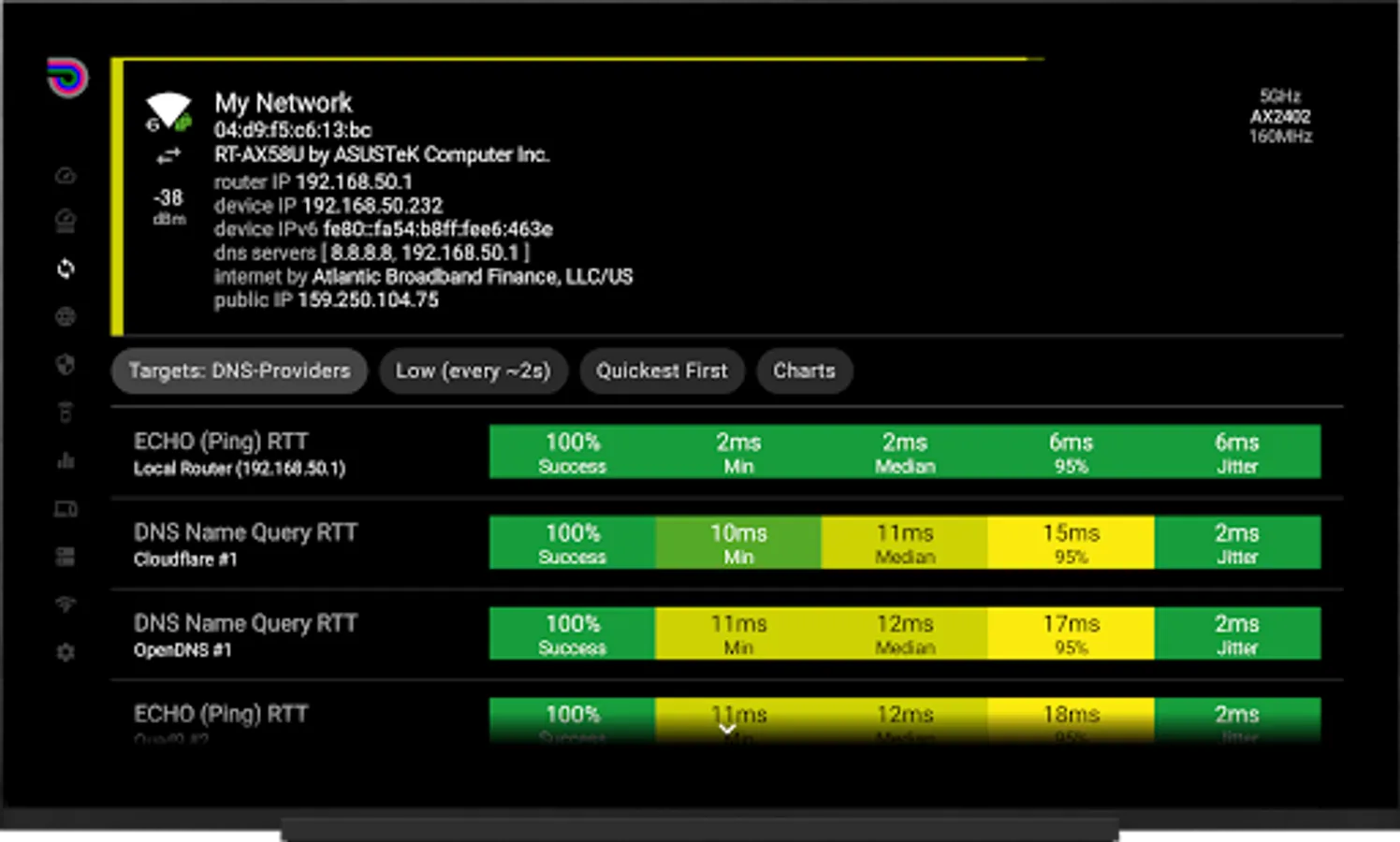Viewport: 1400px width, 842px height.
Task: Open the settings gear sidebar icon
Action: 66,652
